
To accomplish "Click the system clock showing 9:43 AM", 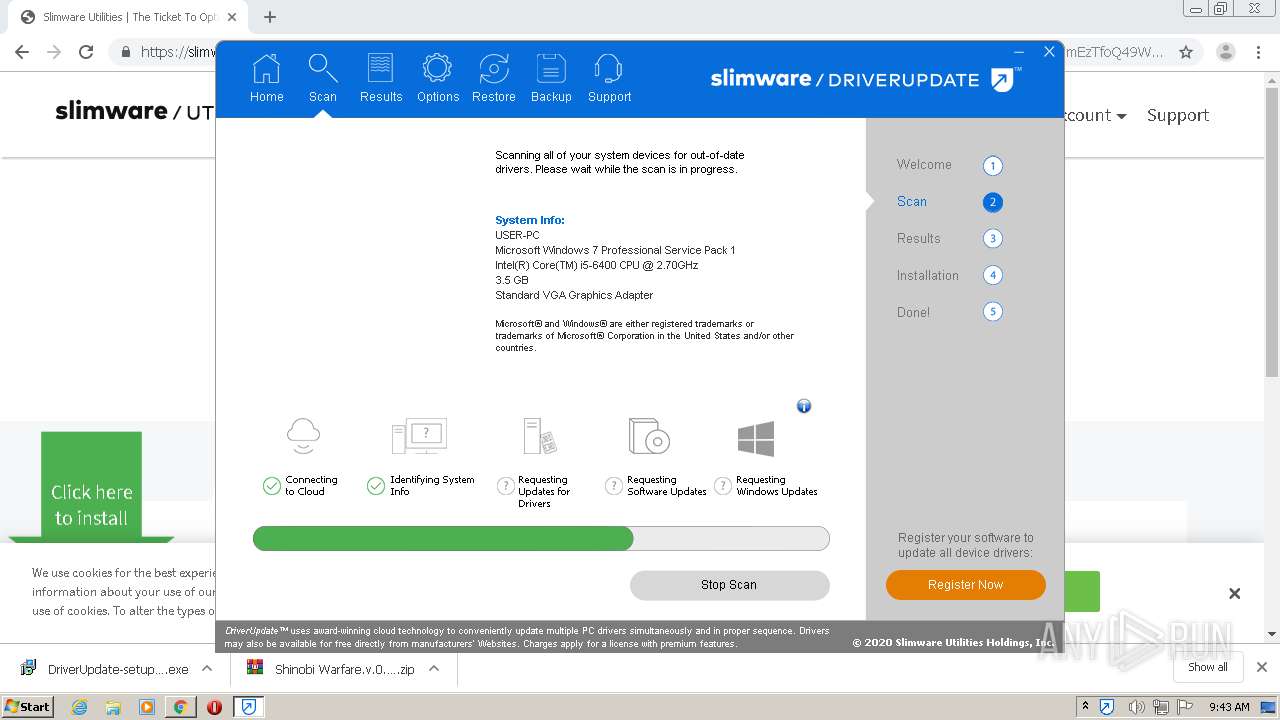I will tap(1229, 707).
